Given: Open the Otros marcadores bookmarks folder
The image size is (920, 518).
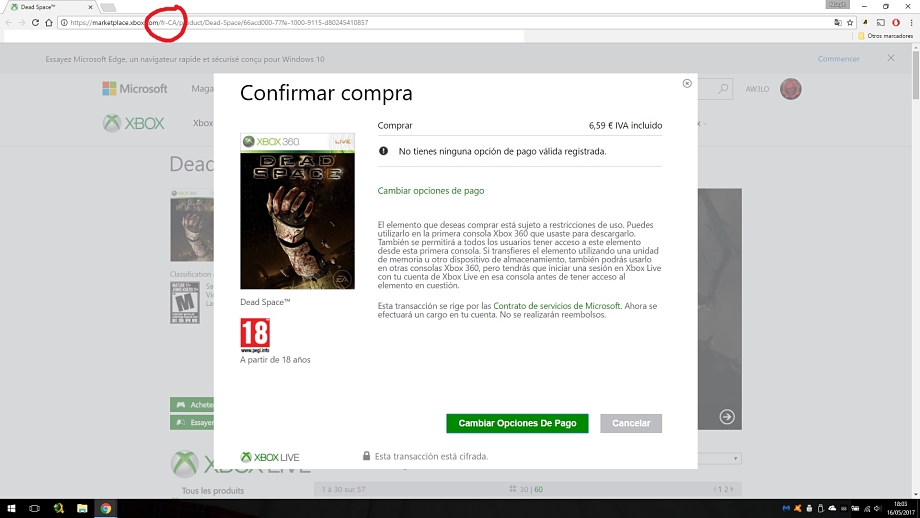Looking at the screenshot, I should click(x=885, y=36).
